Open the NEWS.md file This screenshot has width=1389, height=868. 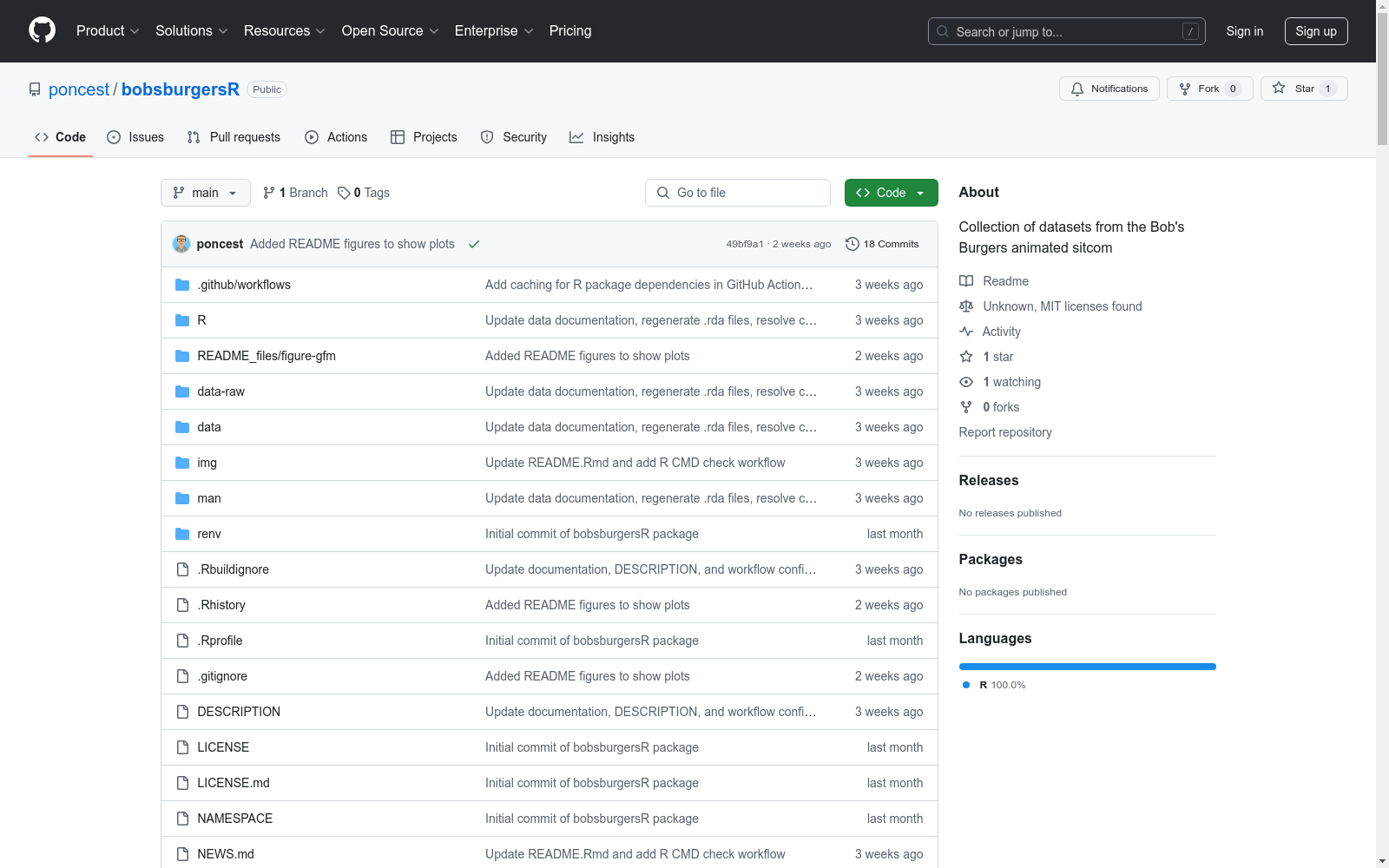tap(226, 854)
